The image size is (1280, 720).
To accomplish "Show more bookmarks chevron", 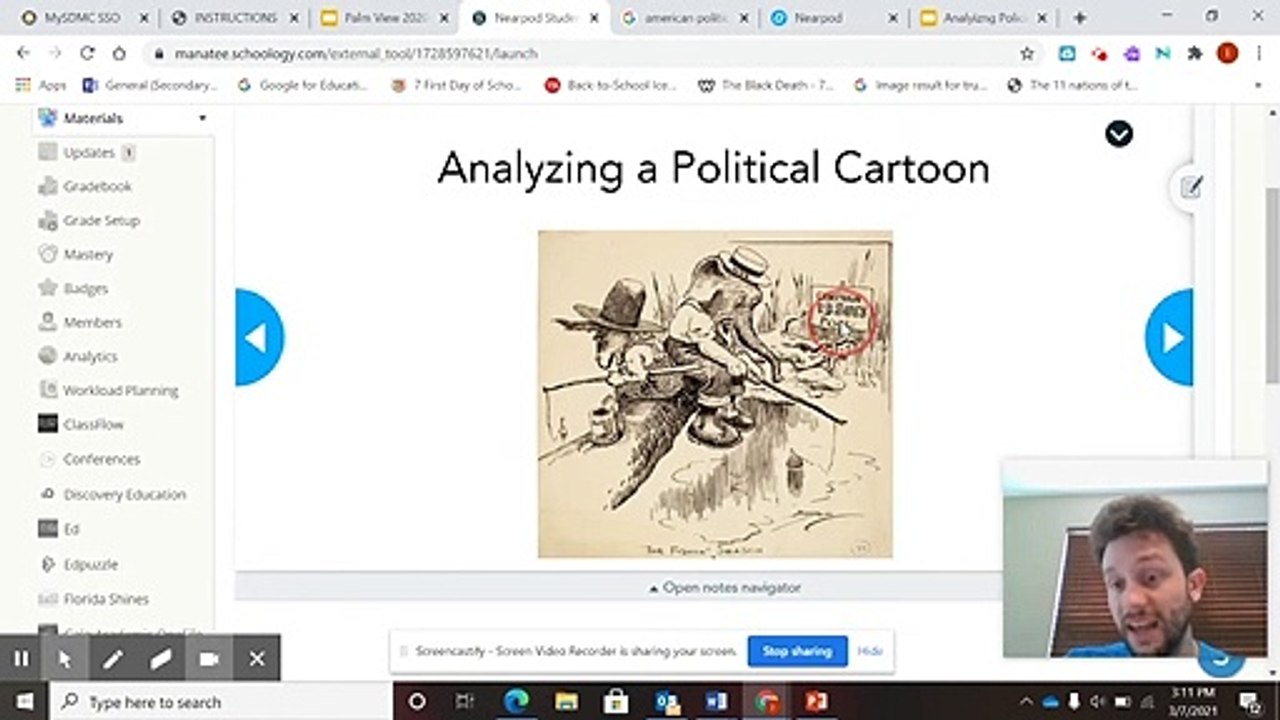I will coord(1257,85).
